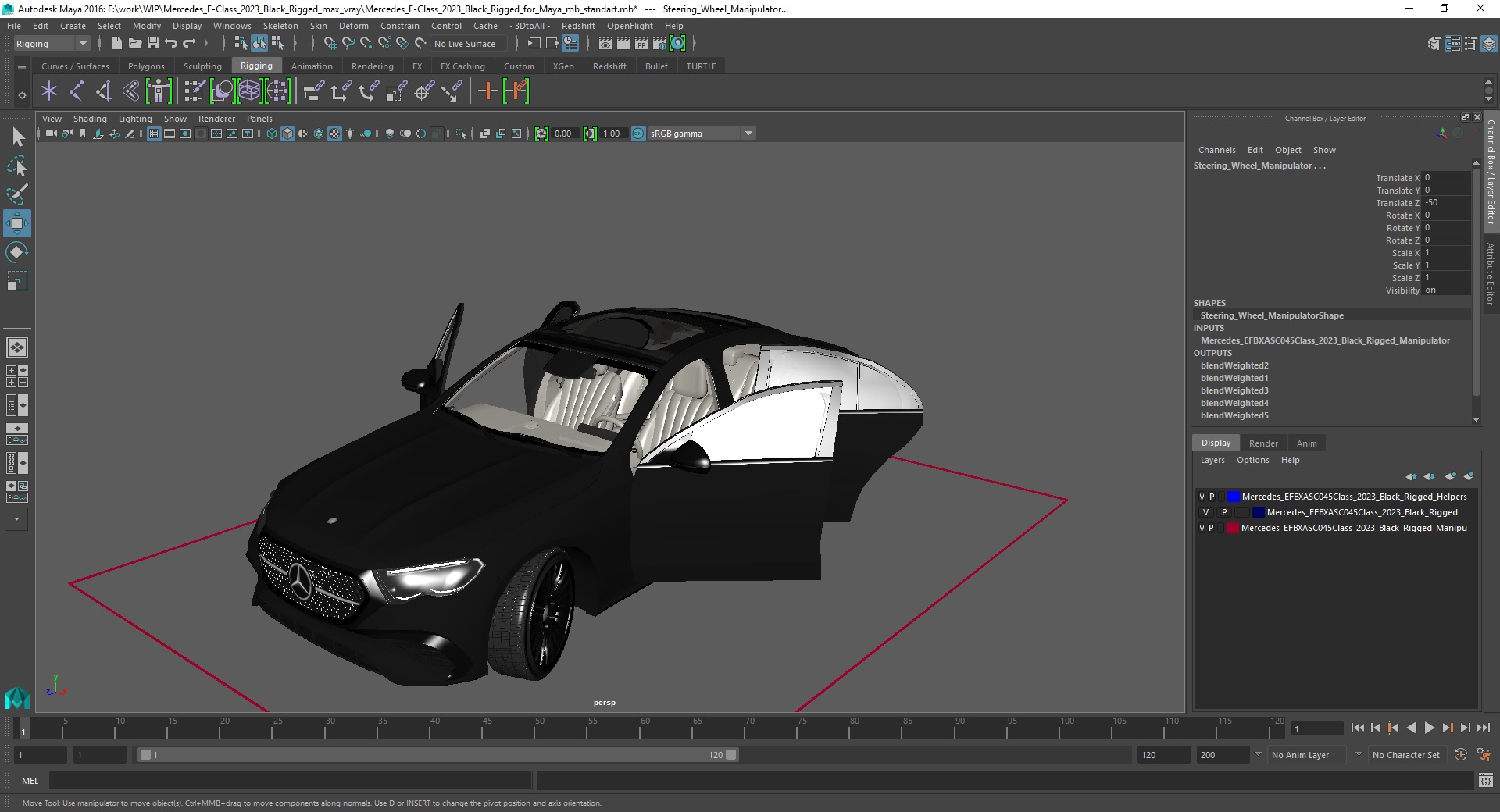Toggle playback P of Rigged_Helpers layer

1212,497
